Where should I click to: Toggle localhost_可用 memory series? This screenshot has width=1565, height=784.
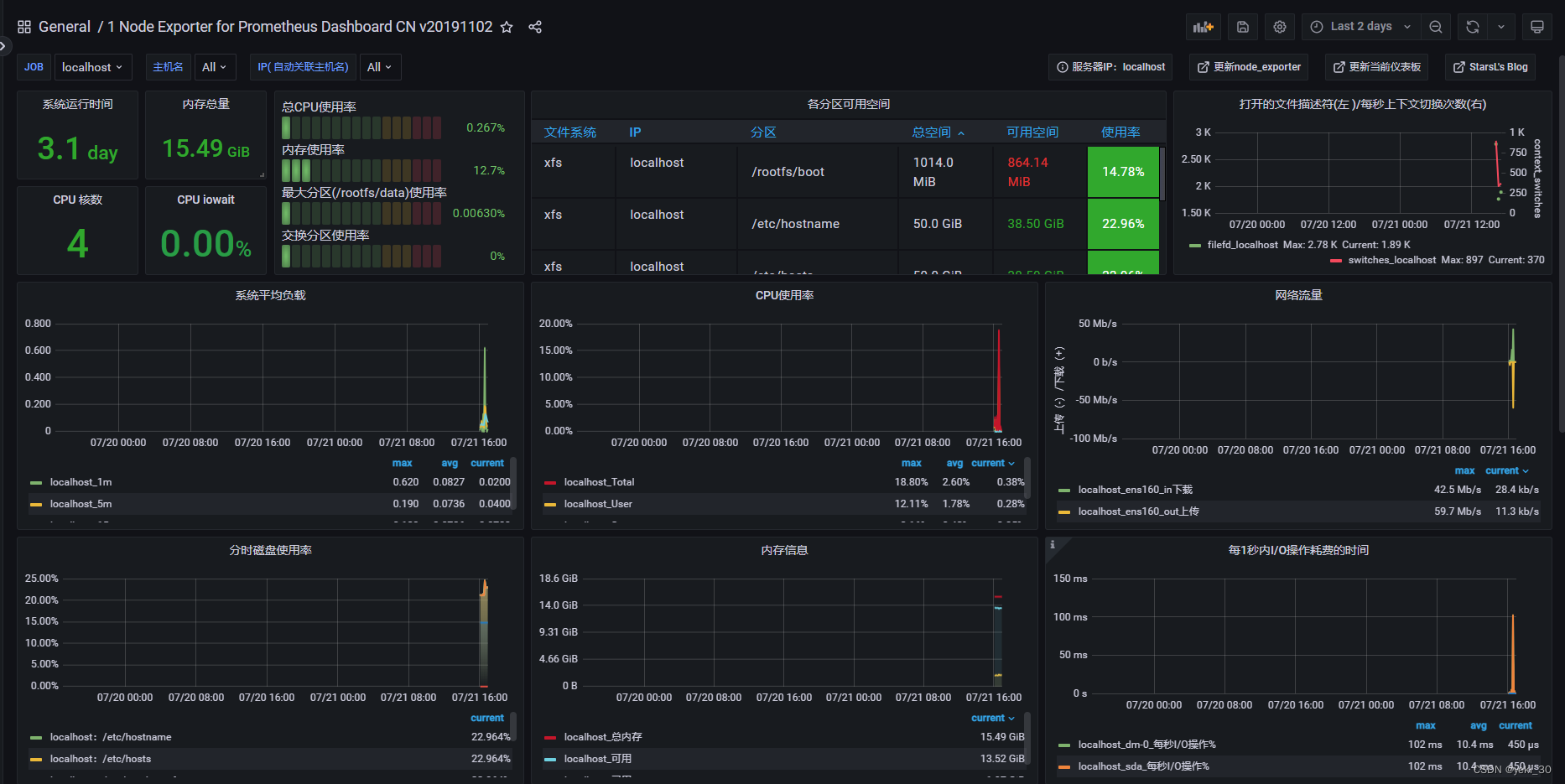tap(598, 759)
